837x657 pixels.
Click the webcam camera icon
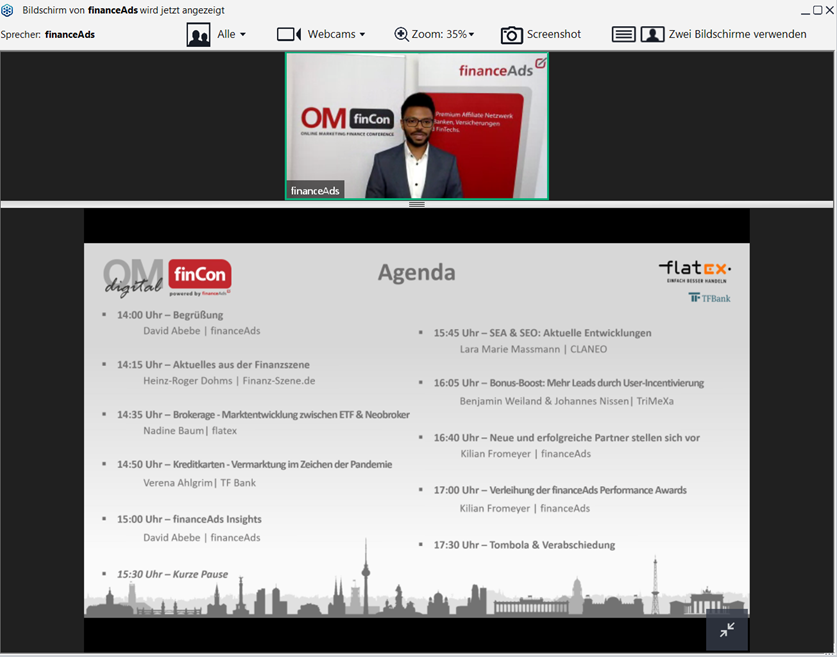(289, 34)
